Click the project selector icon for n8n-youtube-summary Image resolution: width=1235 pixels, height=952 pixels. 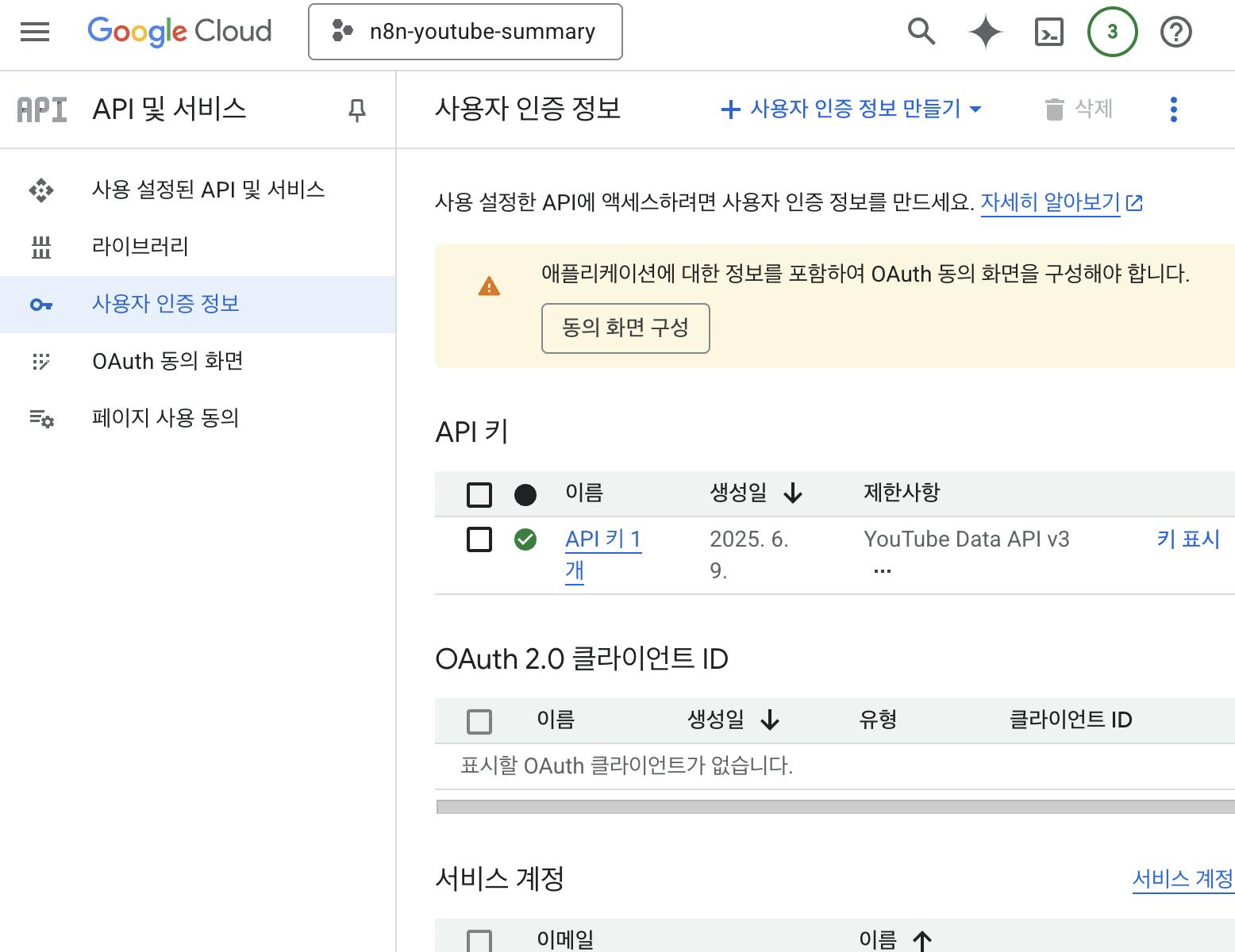coord(342,32)
